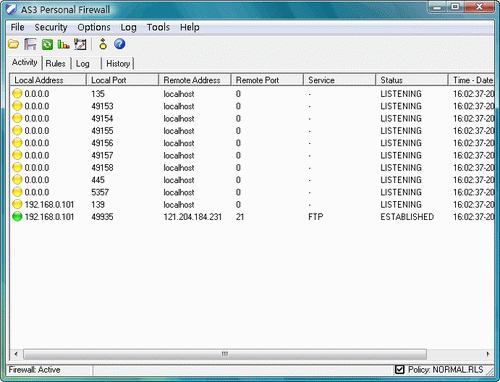Click remote port 21 cell
The height and width of the screenshot is (382, 500).
click(x=240, y=217)
